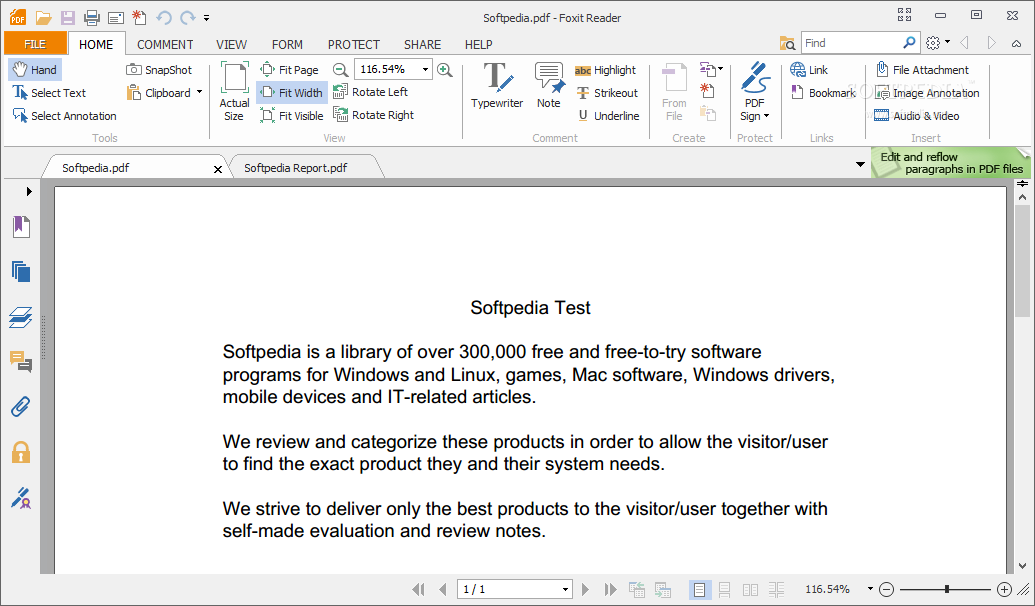Insert an Image Annotation

[x=927, y=93]
